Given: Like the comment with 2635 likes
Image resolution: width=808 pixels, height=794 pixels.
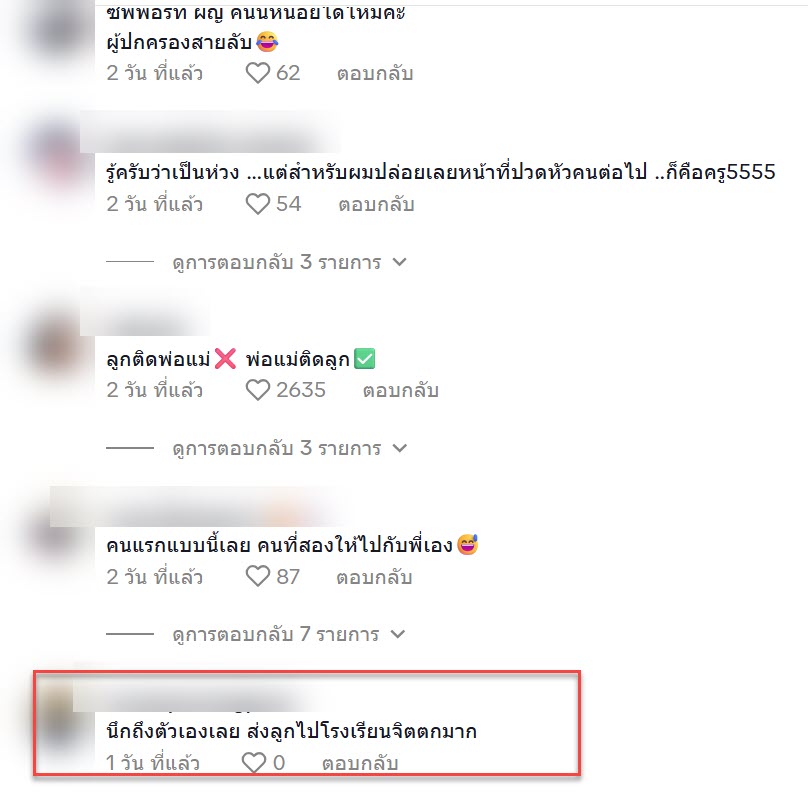Looking at the screenshot, I should click(258, 390).
